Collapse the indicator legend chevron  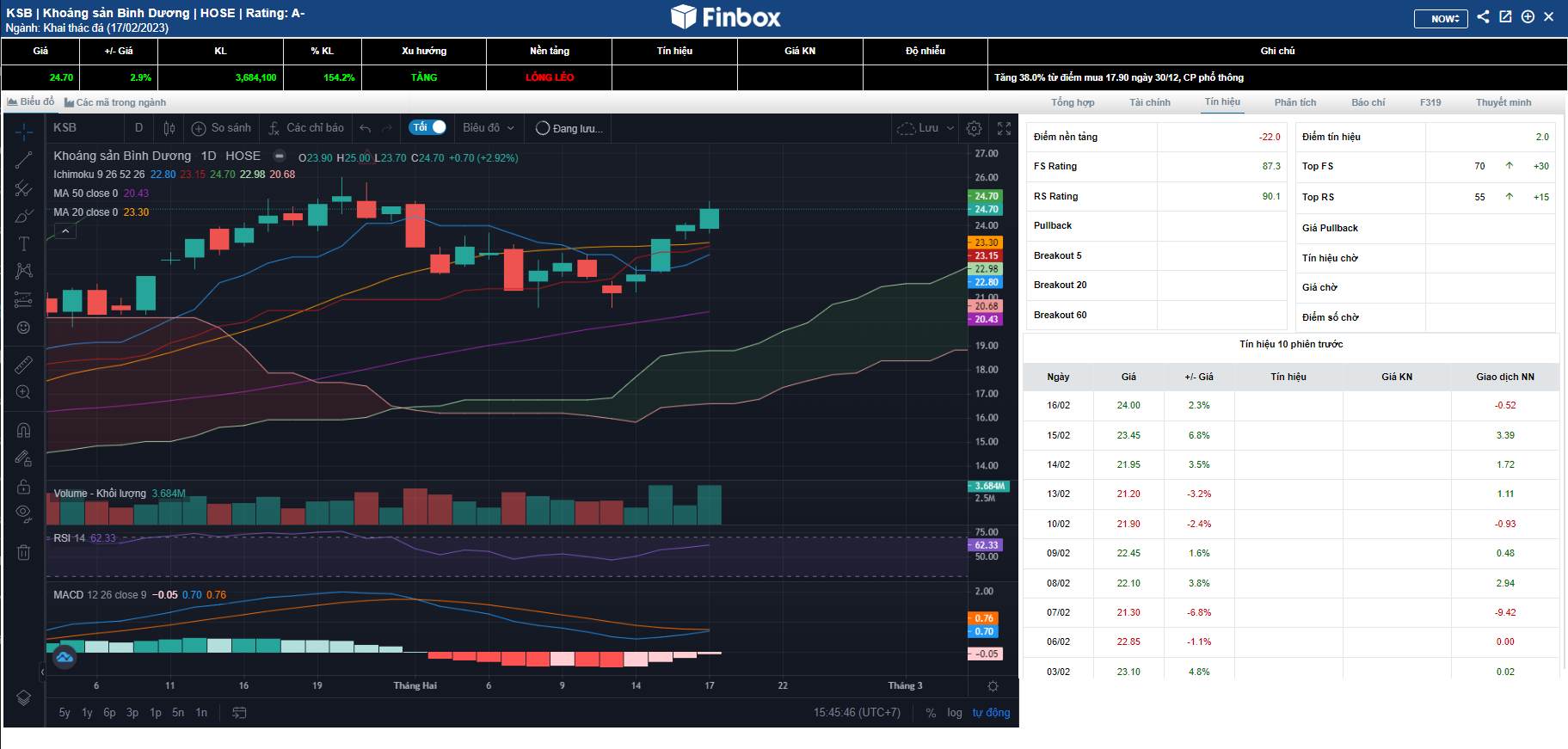[x=65, y=230]
